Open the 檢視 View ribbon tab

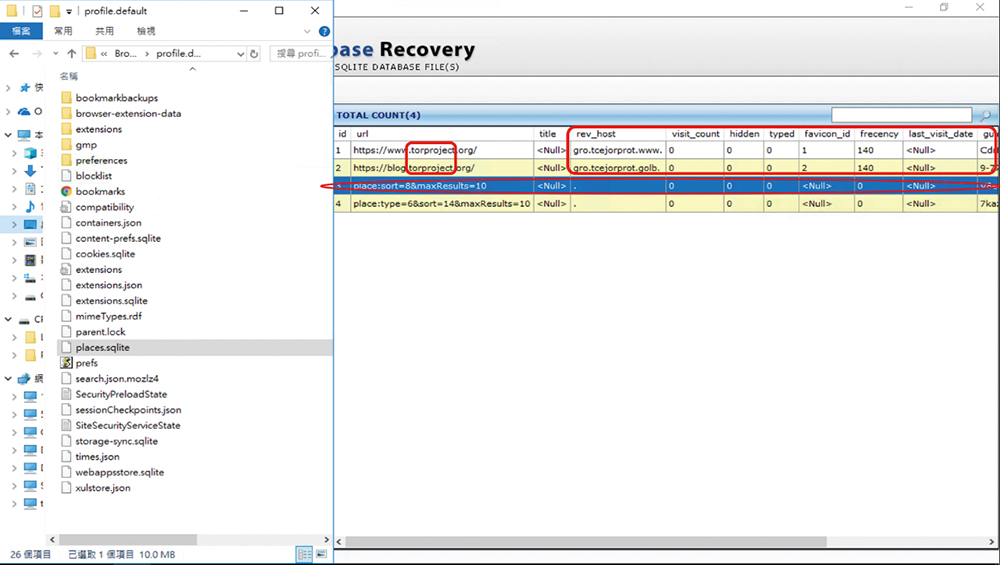tap(146, 31)
